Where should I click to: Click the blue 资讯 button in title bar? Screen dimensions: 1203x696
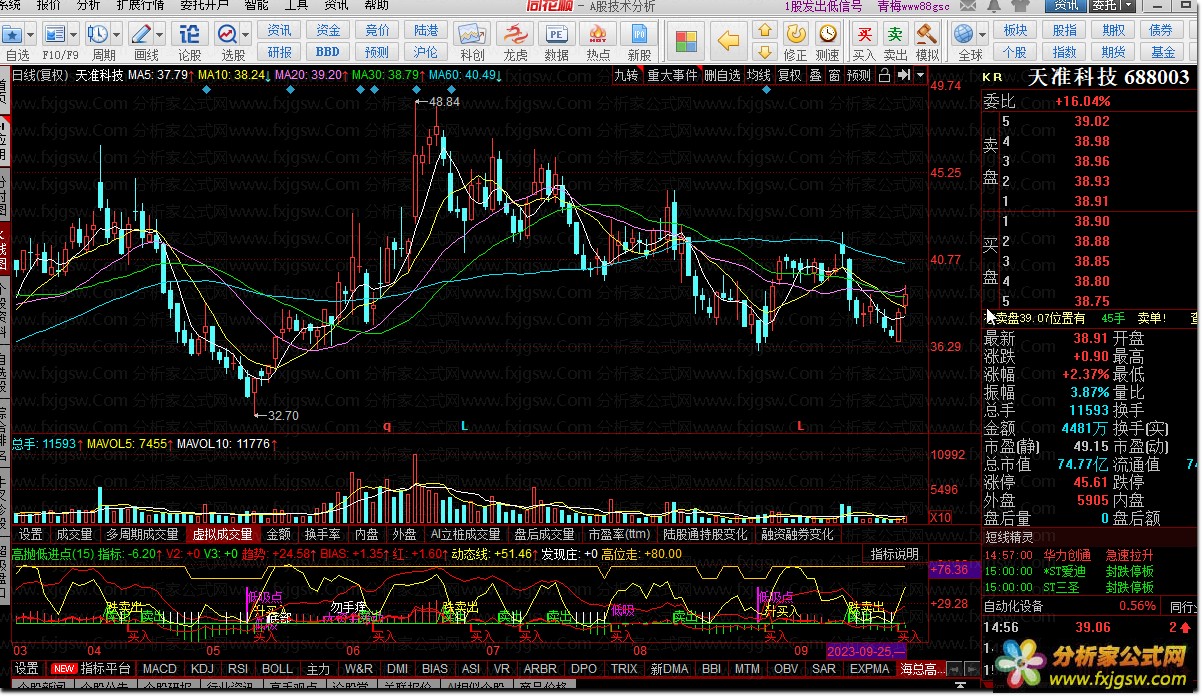(1066, 6)
